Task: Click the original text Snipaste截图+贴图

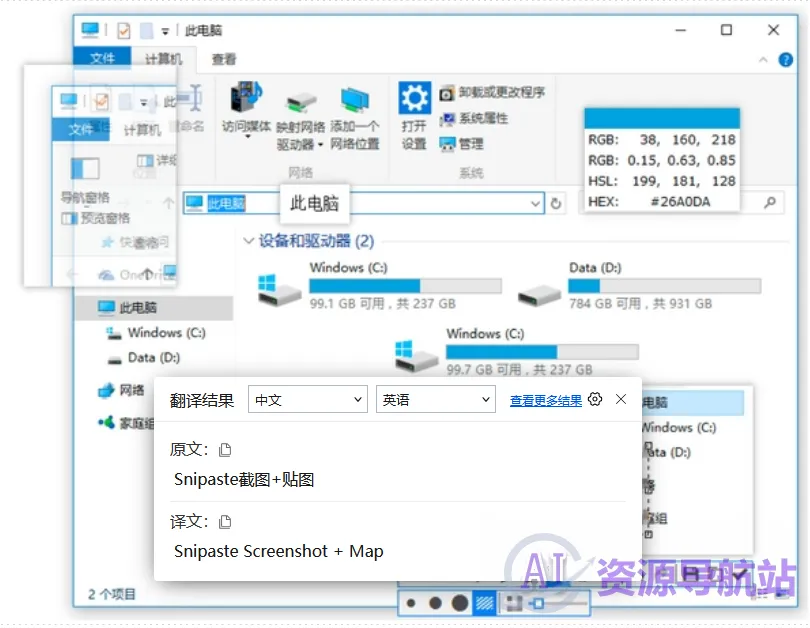Action: click(244, 479)
